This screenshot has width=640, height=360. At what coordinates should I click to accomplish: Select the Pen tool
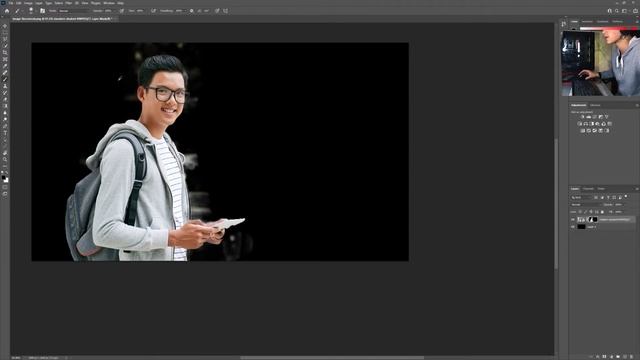click(5, 127)
